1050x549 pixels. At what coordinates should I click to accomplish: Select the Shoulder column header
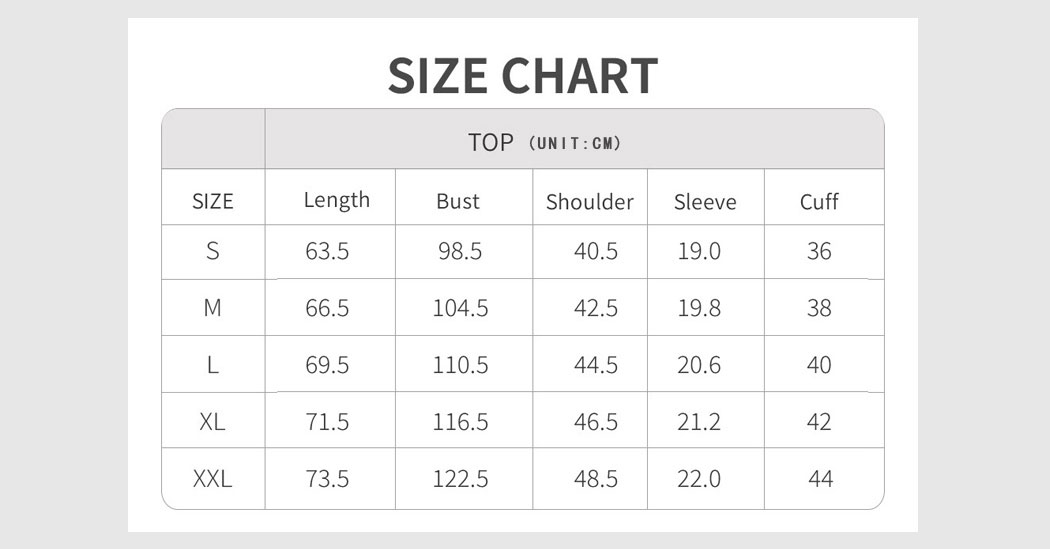click(x=590, y=202)
